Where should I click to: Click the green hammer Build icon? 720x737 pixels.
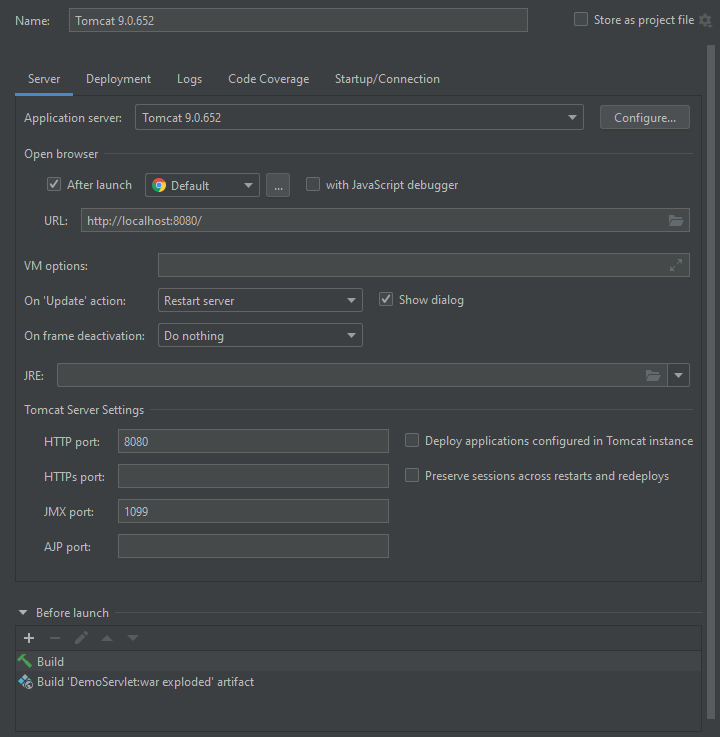click(25, 661)
